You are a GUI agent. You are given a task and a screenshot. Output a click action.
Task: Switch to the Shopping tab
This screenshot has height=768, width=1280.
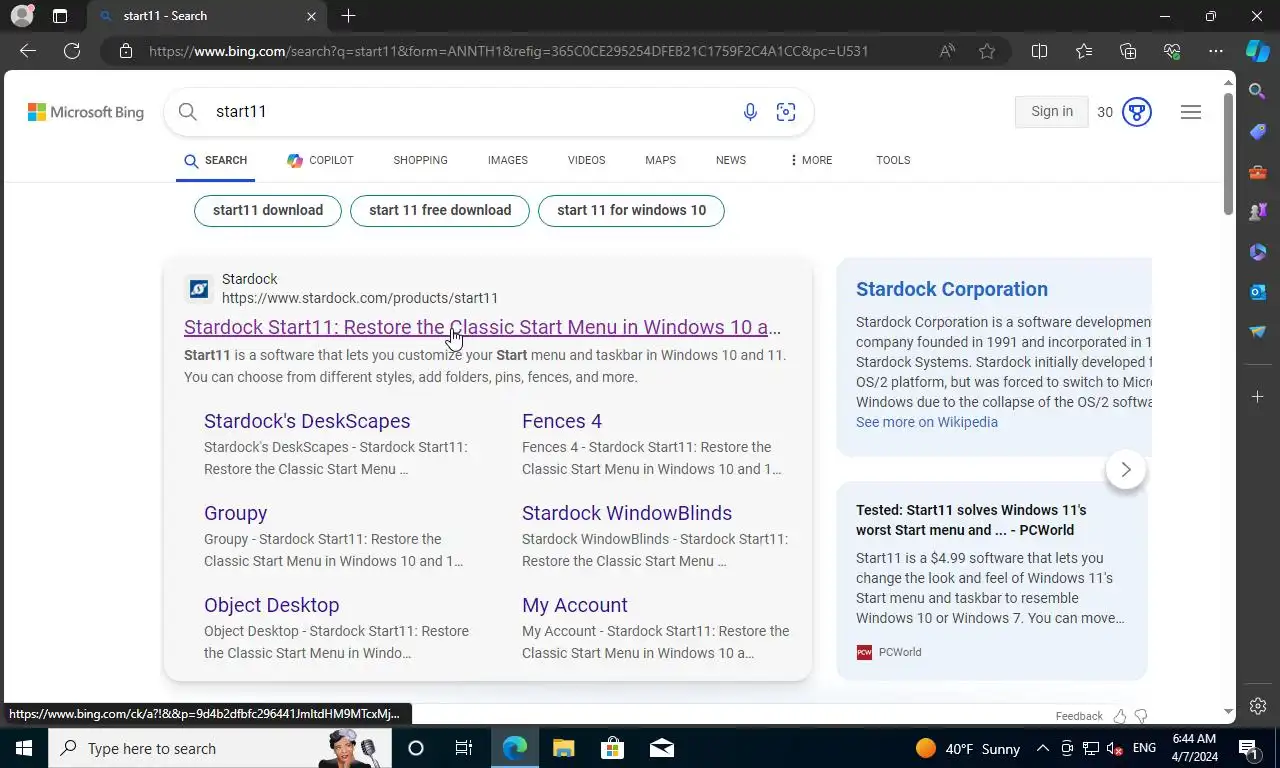point(420,160)
